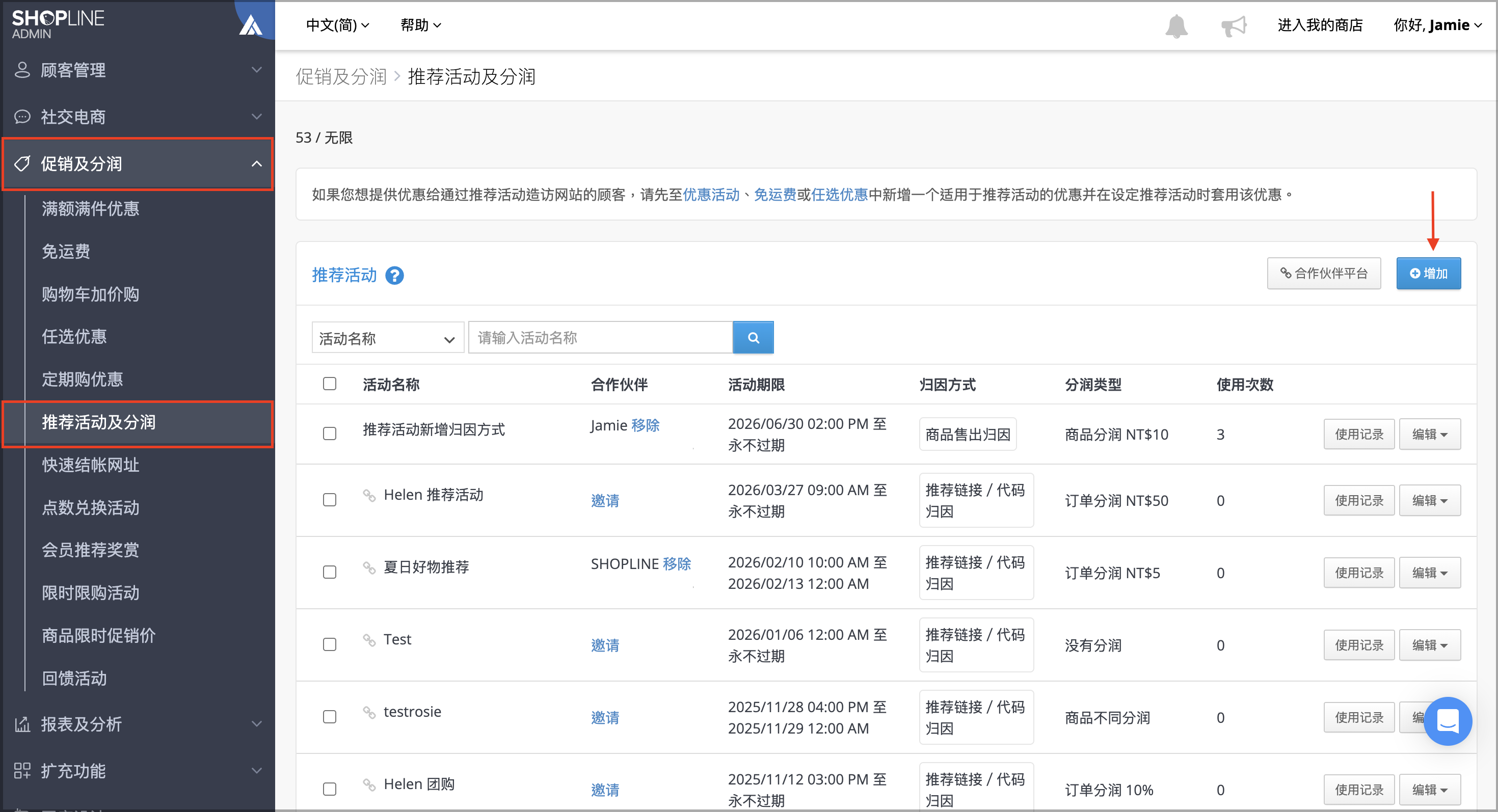This screenshot has height=812, width=1498.
Task: Click the triangular logo badge in sidebar
Action: pos(251,24)
